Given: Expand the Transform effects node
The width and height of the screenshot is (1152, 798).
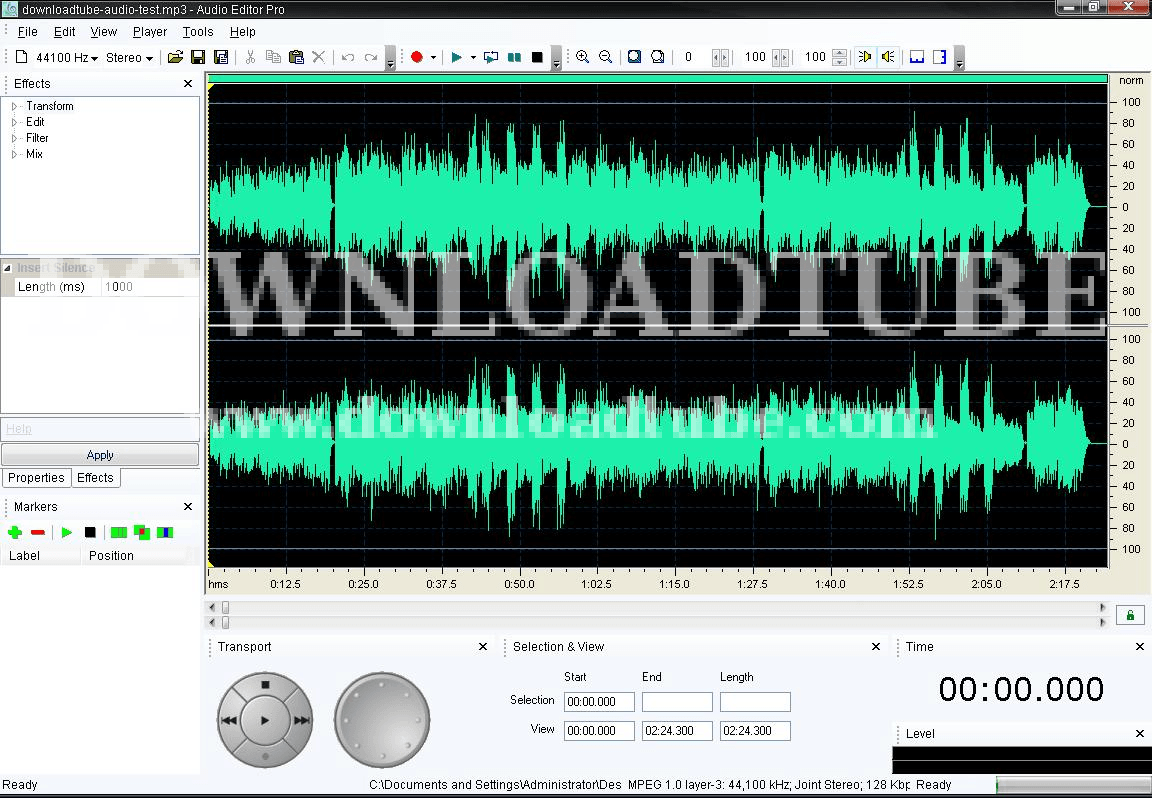Looking at the screenshot, I should 14,107.
